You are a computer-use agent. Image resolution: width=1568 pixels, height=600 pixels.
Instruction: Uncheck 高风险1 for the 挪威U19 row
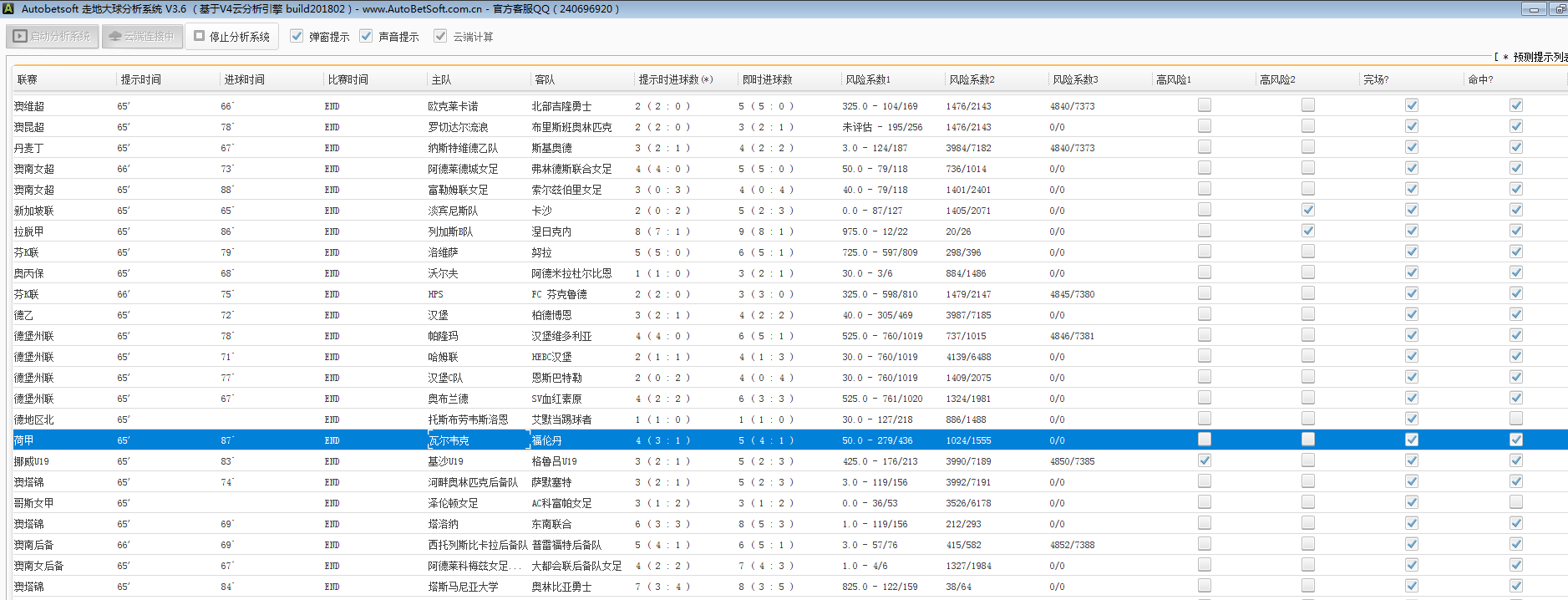[x=1204, y=460]
